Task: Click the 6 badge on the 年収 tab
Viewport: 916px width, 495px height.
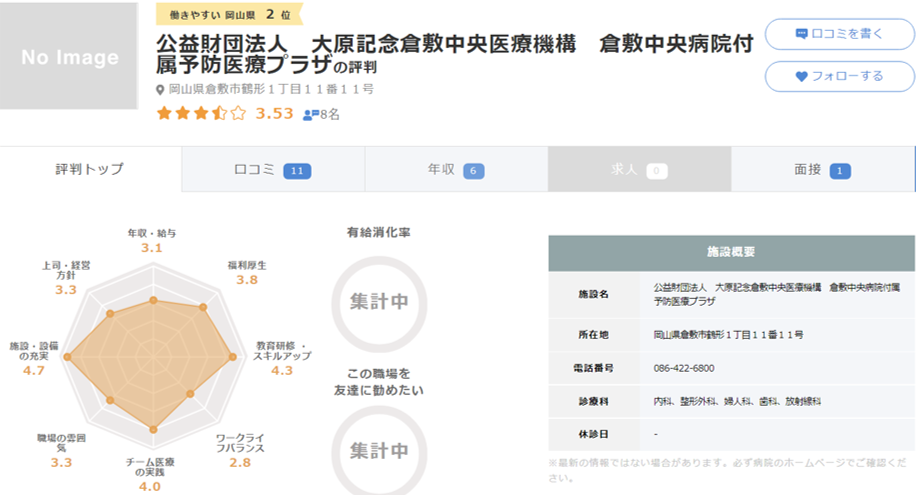Action: (473, 171)
